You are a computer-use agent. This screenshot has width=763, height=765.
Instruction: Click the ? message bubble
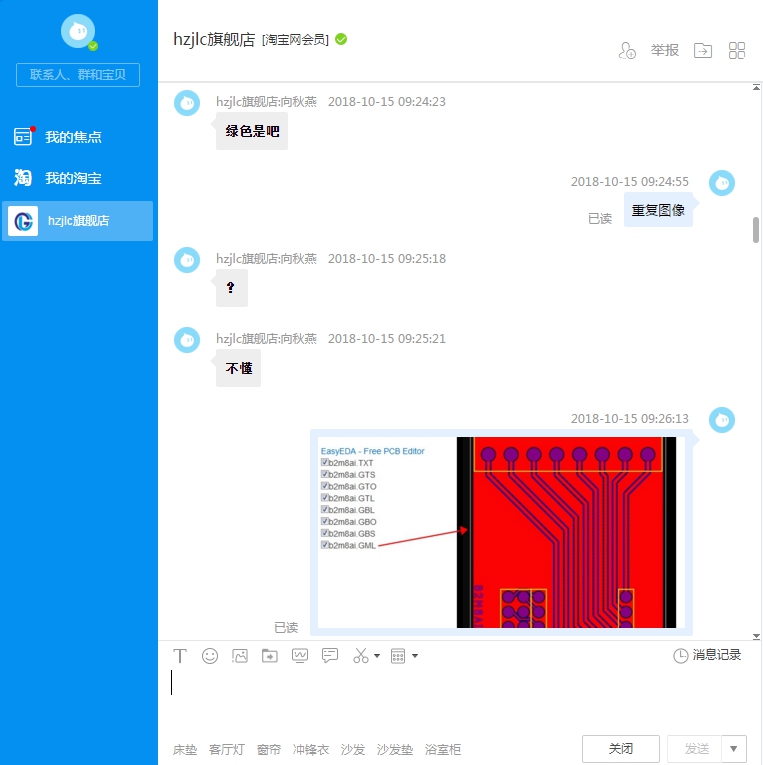click(x=232, y=288)
